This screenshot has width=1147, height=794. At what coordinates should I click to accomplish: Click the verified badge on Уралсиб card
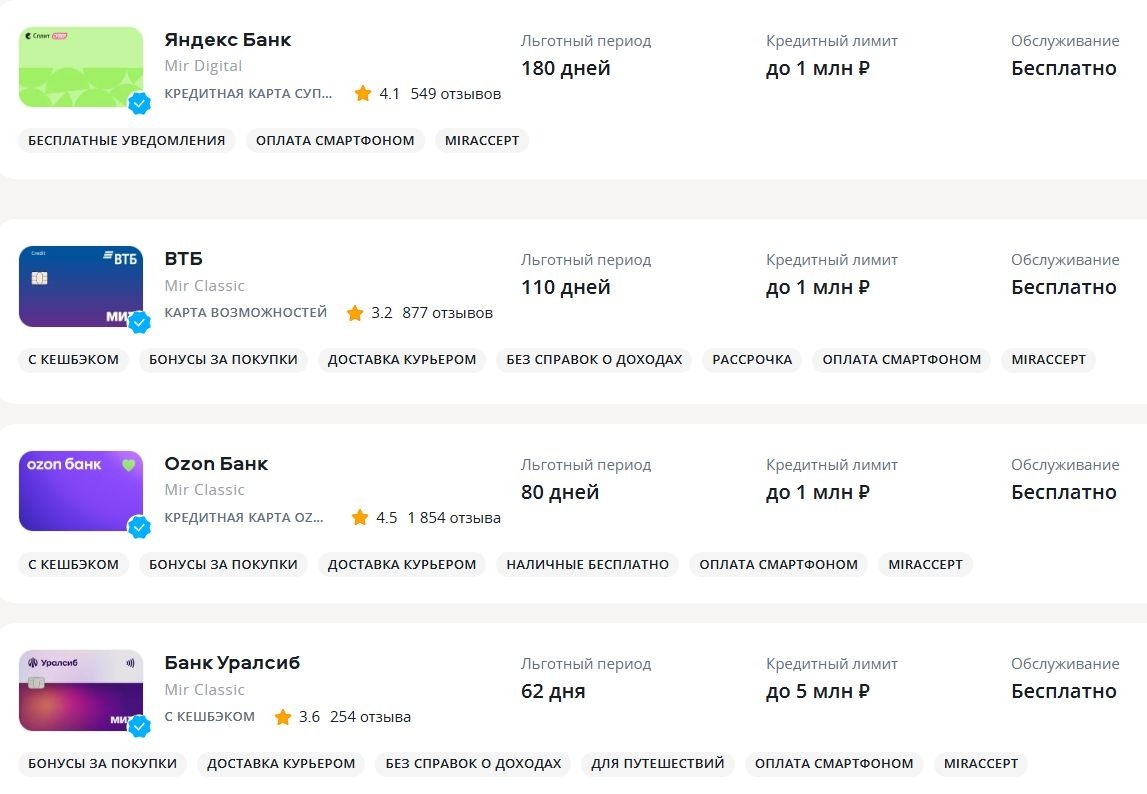(139, 726)
